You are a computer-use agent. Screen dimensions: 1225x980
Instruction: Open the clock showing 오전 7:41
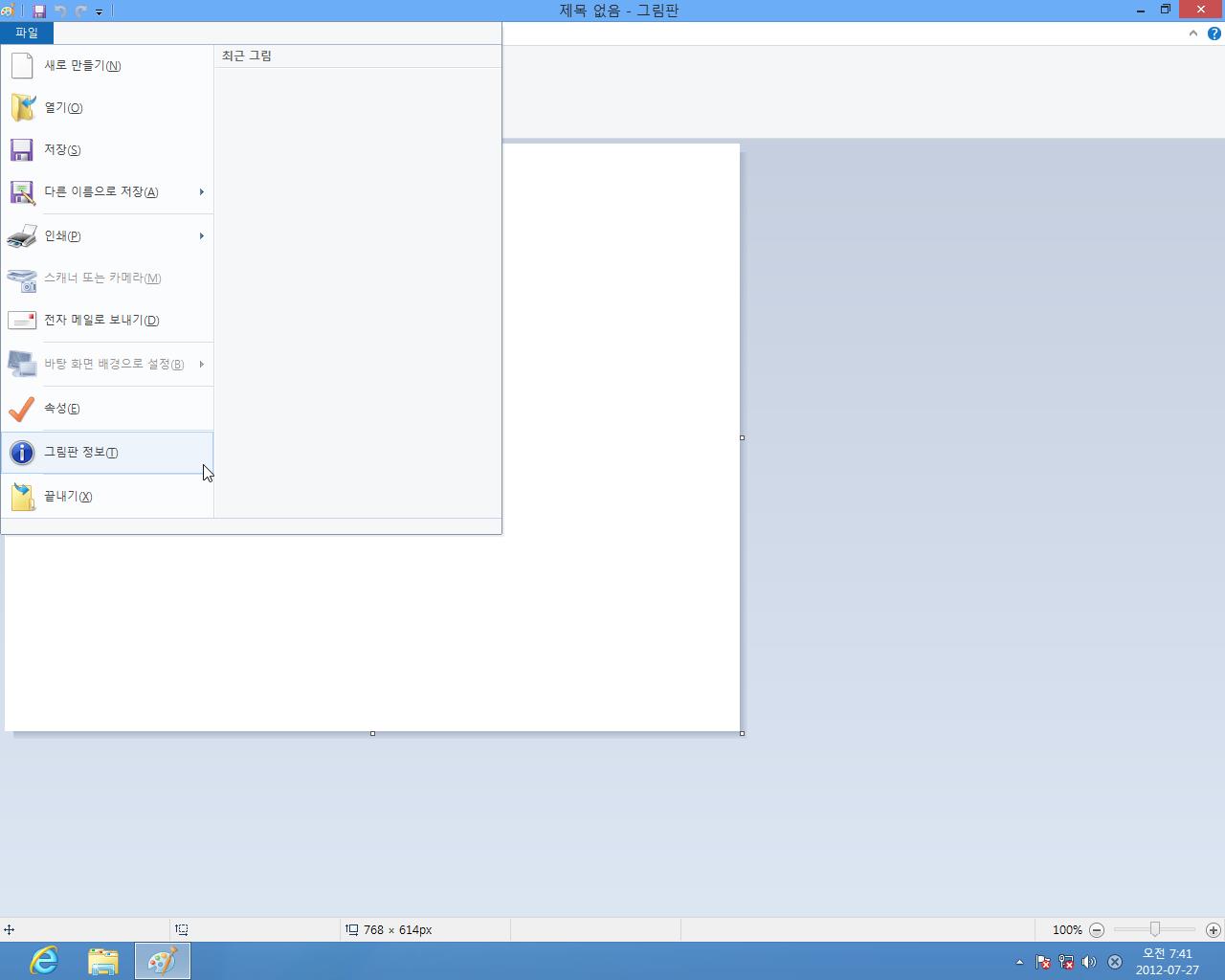tap(1168, 961)
